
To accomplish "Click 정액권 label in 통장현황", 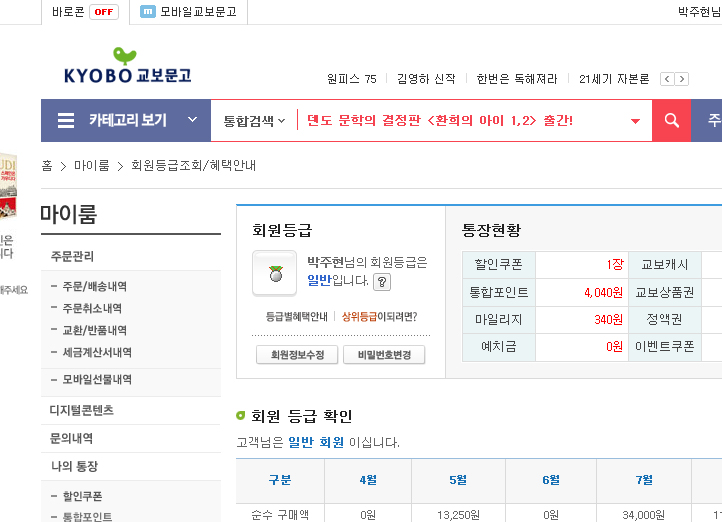I will (x=664, y=319).
